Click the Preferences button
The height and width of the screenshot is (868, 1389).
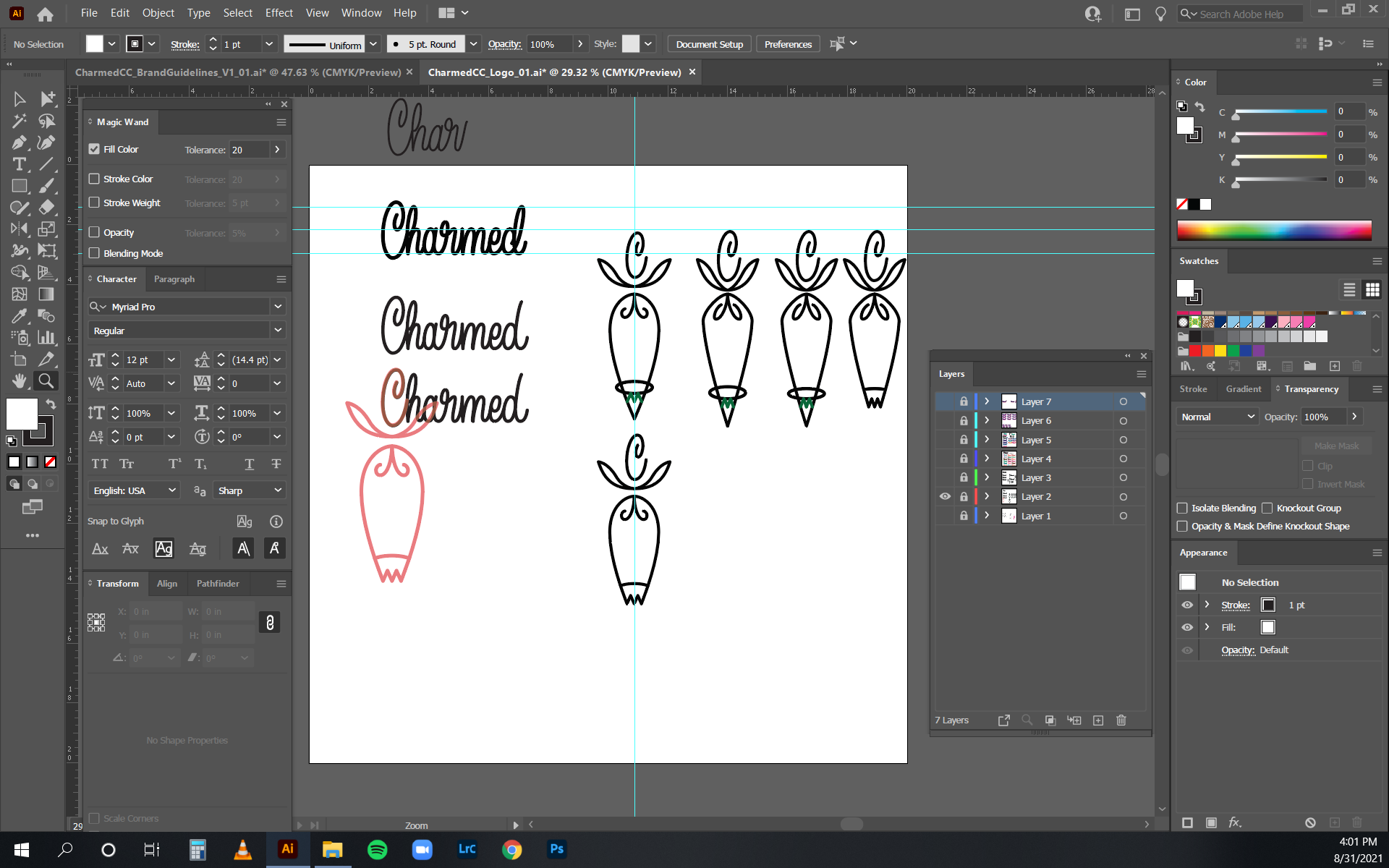pyautogui.click(x=788, y=44)
